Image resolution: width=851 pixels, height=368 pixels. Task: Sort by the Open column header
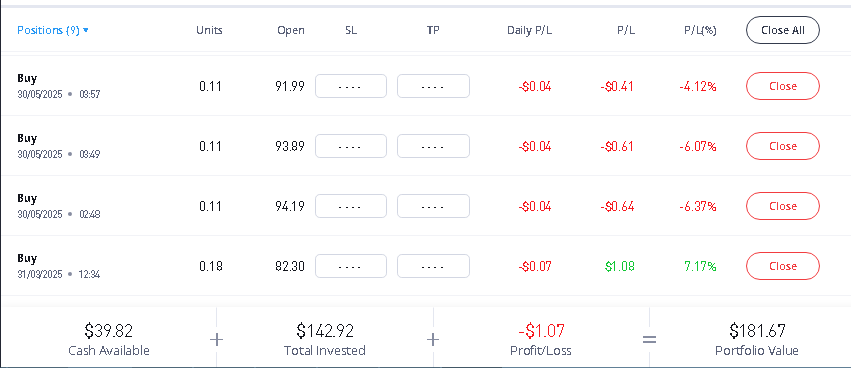291,30
